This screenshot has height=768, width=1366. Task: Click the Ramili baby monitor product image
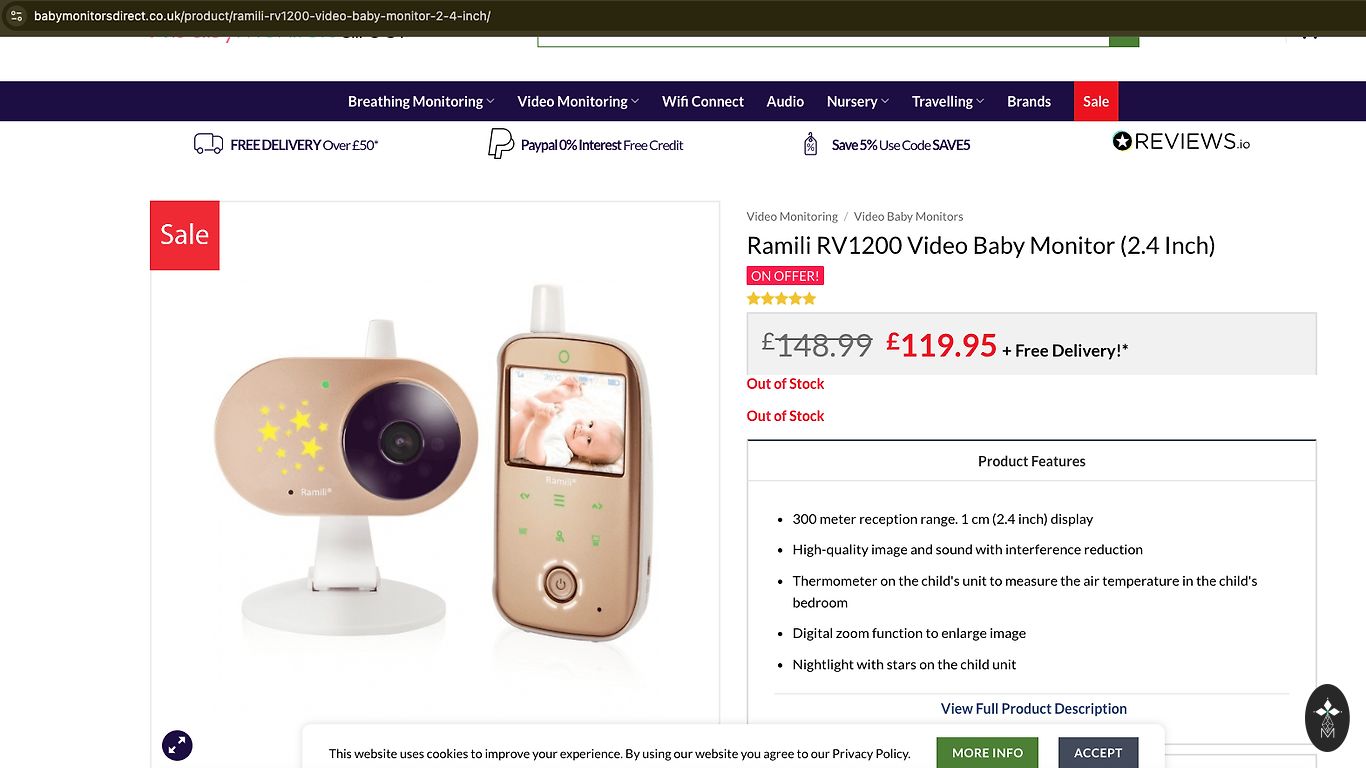tap(435, 470)
